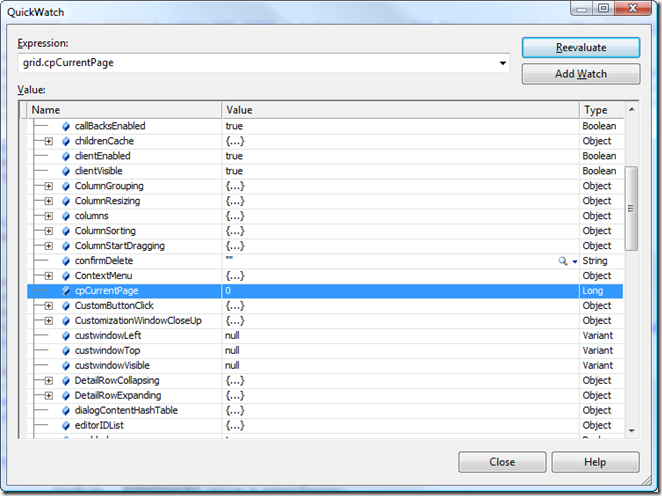Click the Name column header
Image resolution: width=662 pixels, height=496 pixels.
pyautogui.click(x=125, y=110)
